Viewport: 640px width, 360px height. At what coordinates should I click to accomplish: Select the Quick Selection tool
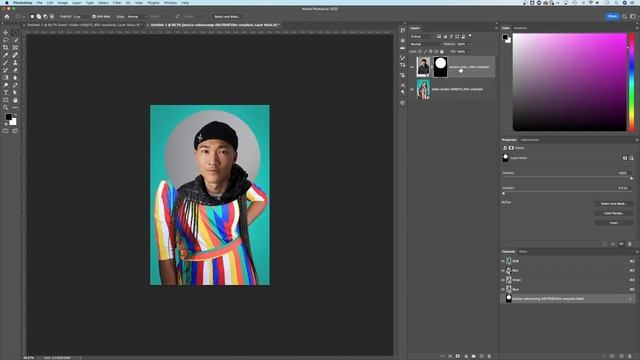(x=15, y=40)
